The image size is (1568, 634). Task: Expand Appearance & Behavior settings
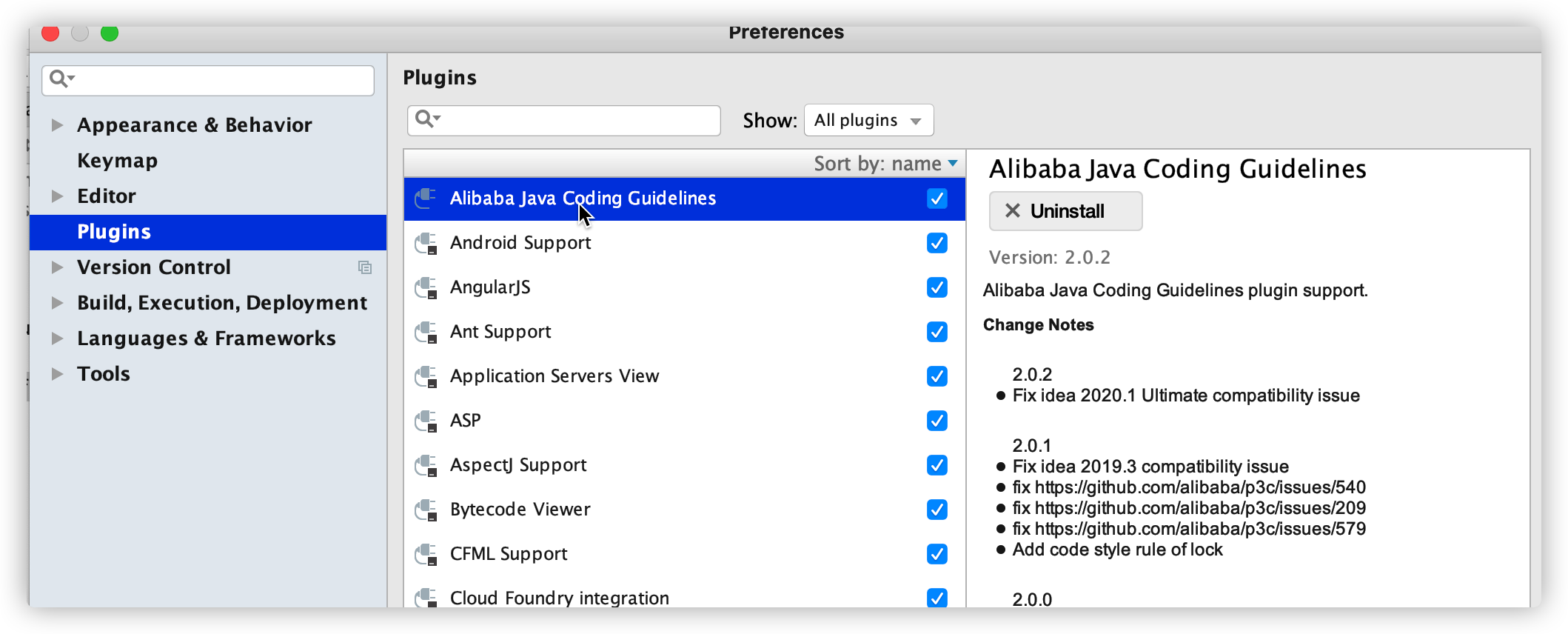(57, 125)
